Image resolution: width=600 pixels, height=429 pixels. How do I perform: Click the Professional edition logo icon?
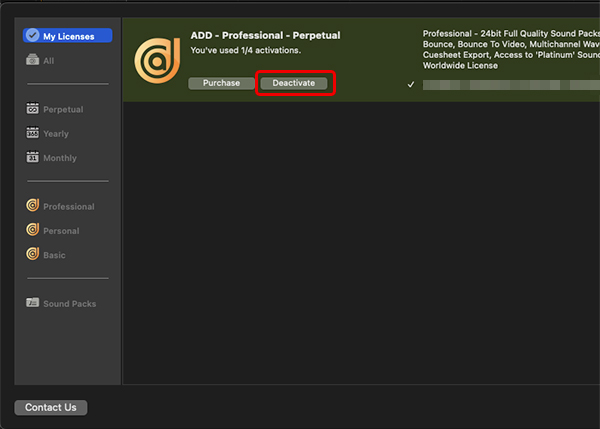tap(33, 206)
